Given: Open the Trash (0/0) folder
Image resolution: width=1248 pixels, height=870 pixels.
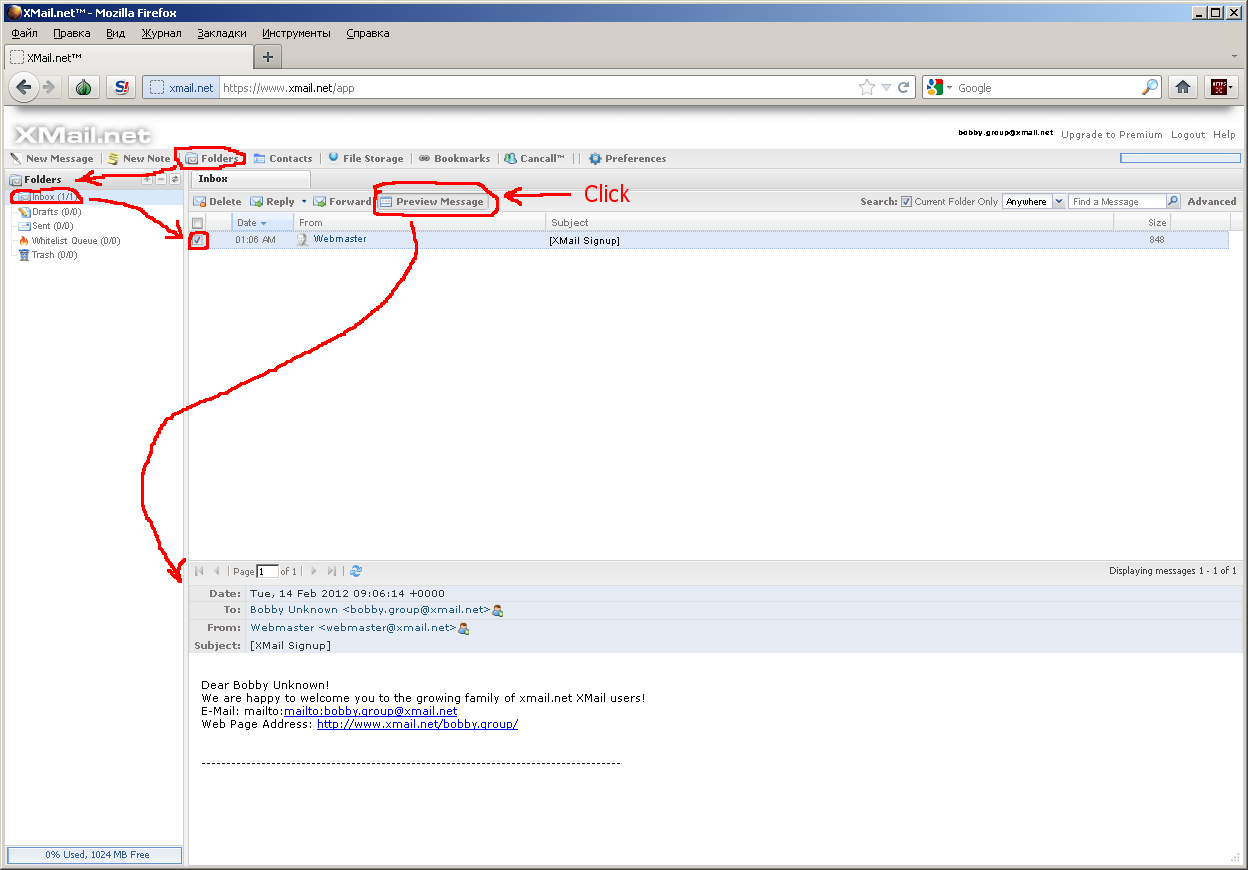Looking at the screenshot, I should tap(48, 255).
